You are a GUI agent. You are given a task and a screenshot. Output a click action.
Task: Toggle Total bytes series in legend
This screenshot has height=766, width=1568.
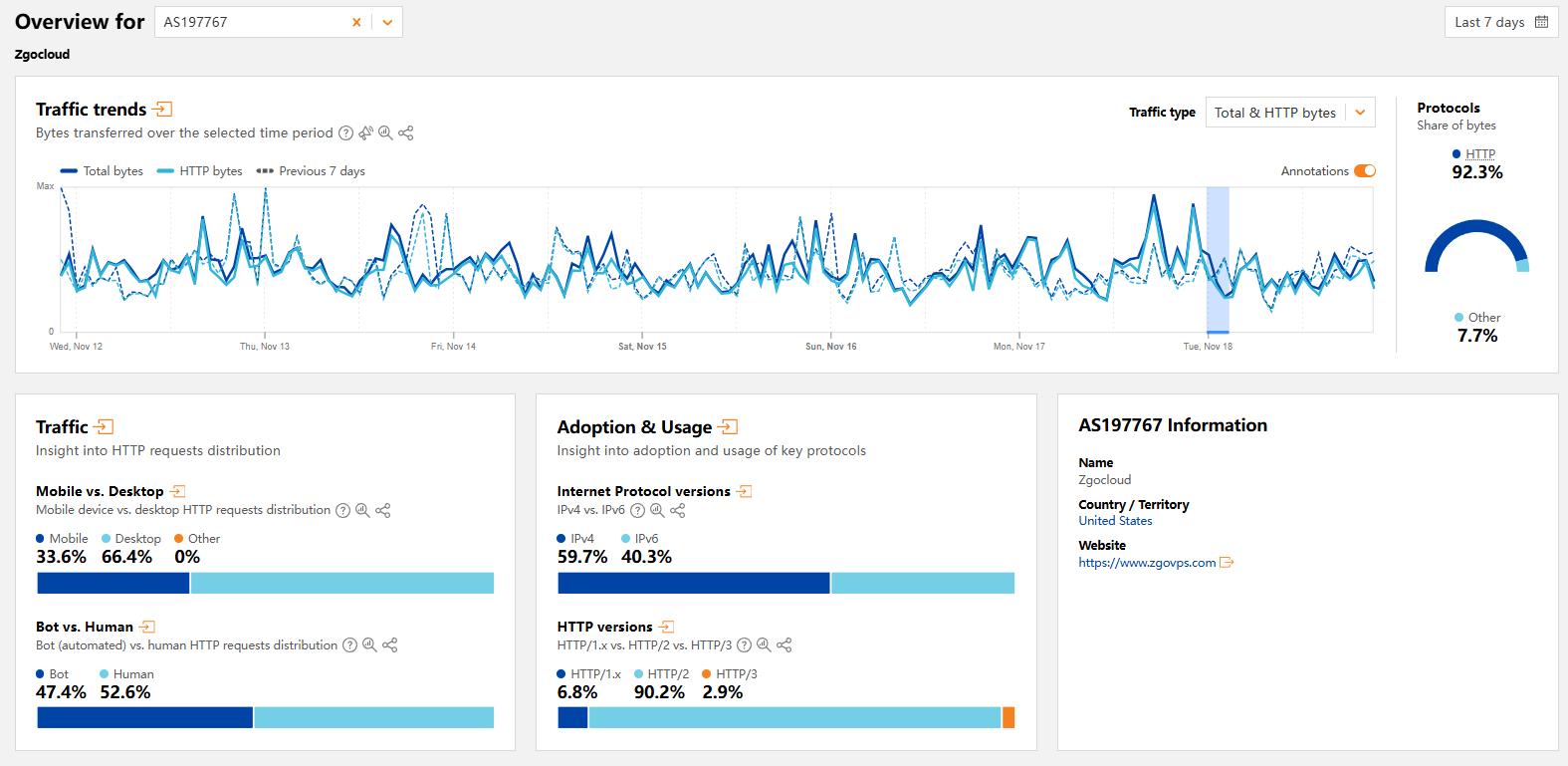coord(102,171)
